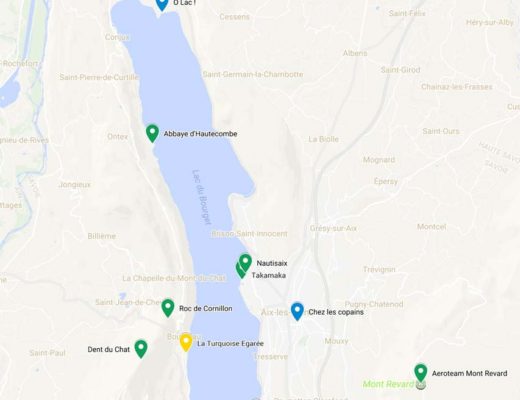Click the Mont Revard peak icon

[421, 385]
